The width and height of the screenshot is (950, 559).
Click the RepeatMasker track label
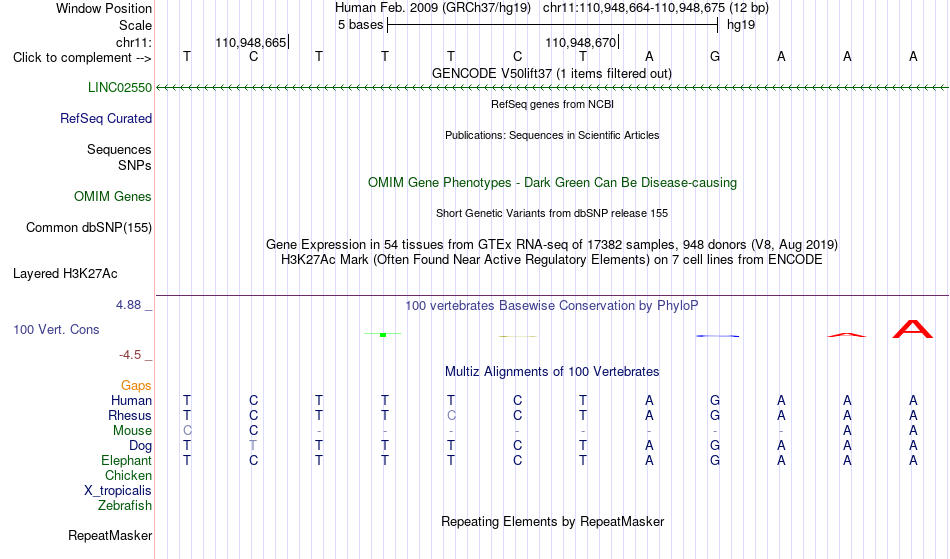pyautogui.click(x=110, y=535)
